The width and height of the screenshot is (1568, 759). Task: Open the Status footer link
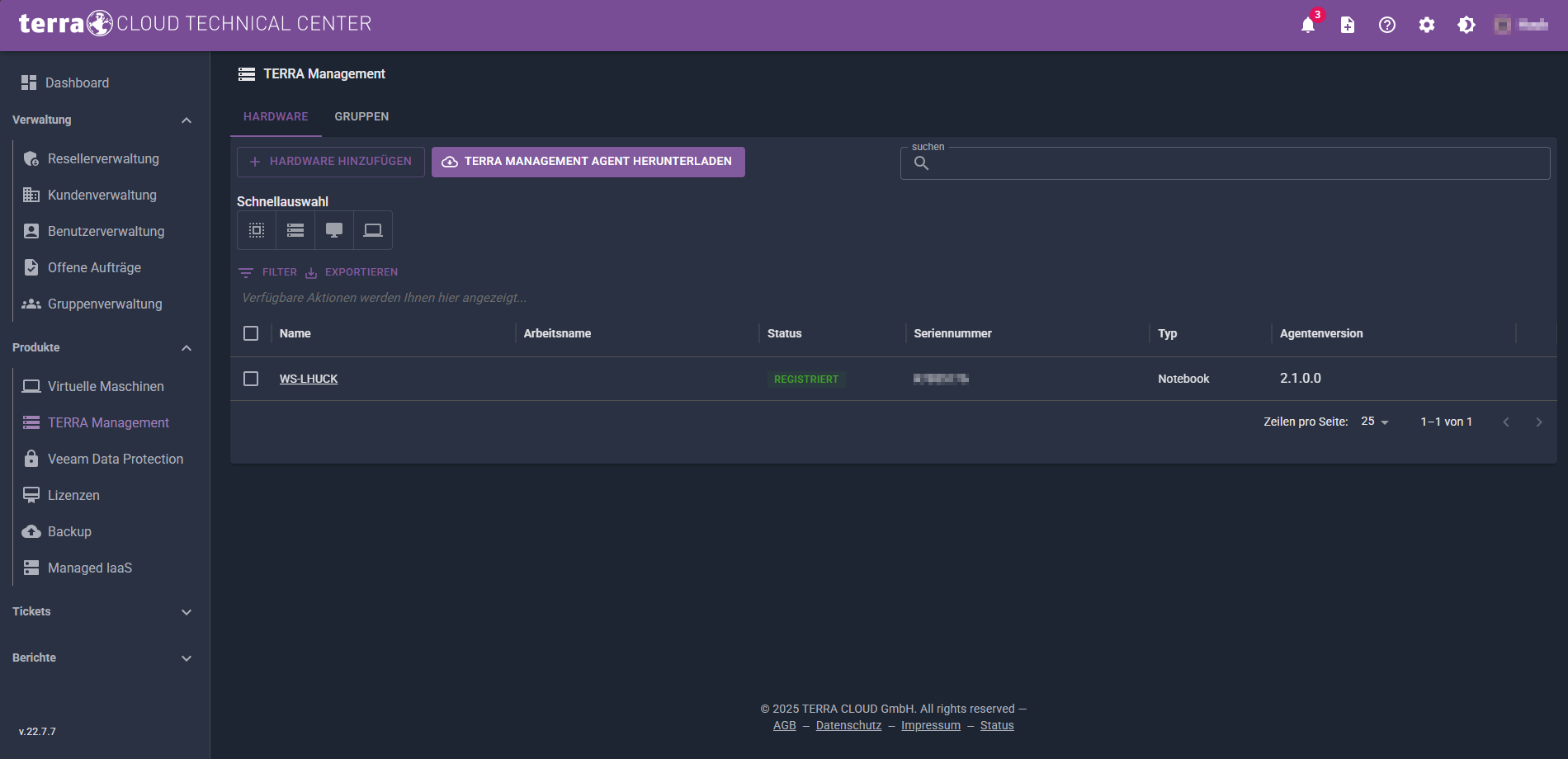(x=997, y=725)
